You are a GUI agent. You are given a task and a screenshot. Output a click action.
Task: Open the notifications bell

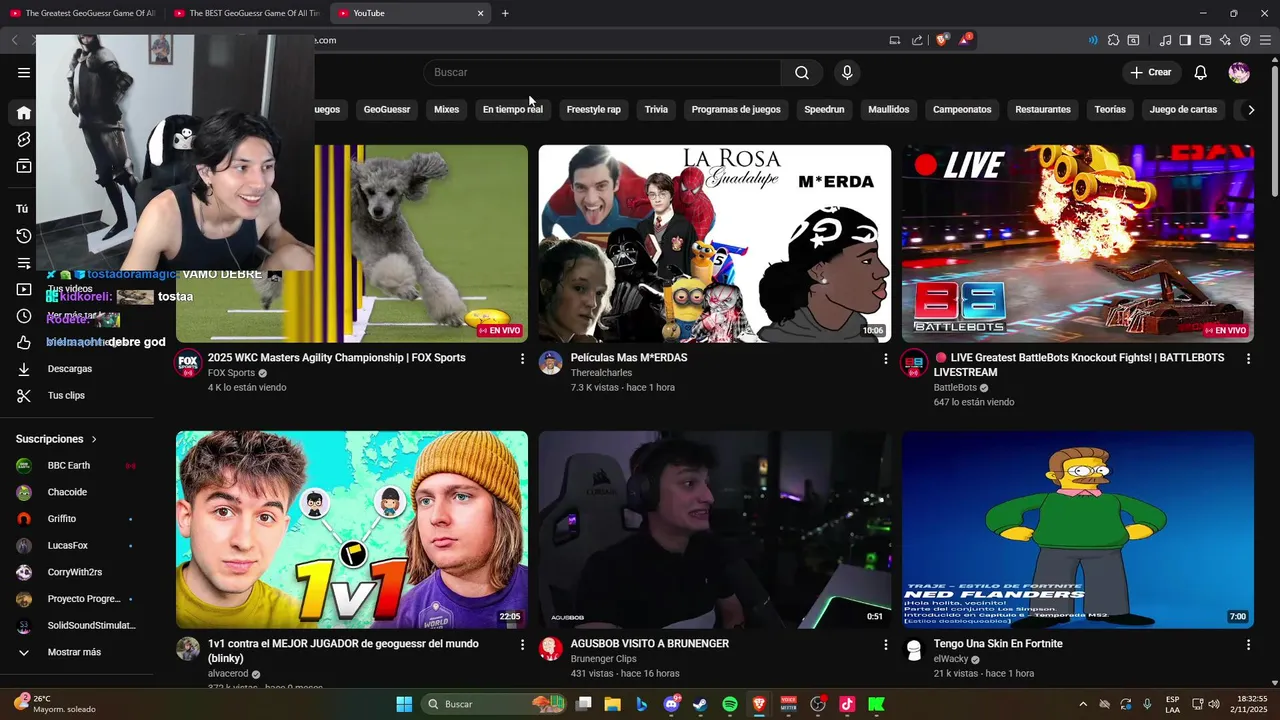[x=1201, y=72]
